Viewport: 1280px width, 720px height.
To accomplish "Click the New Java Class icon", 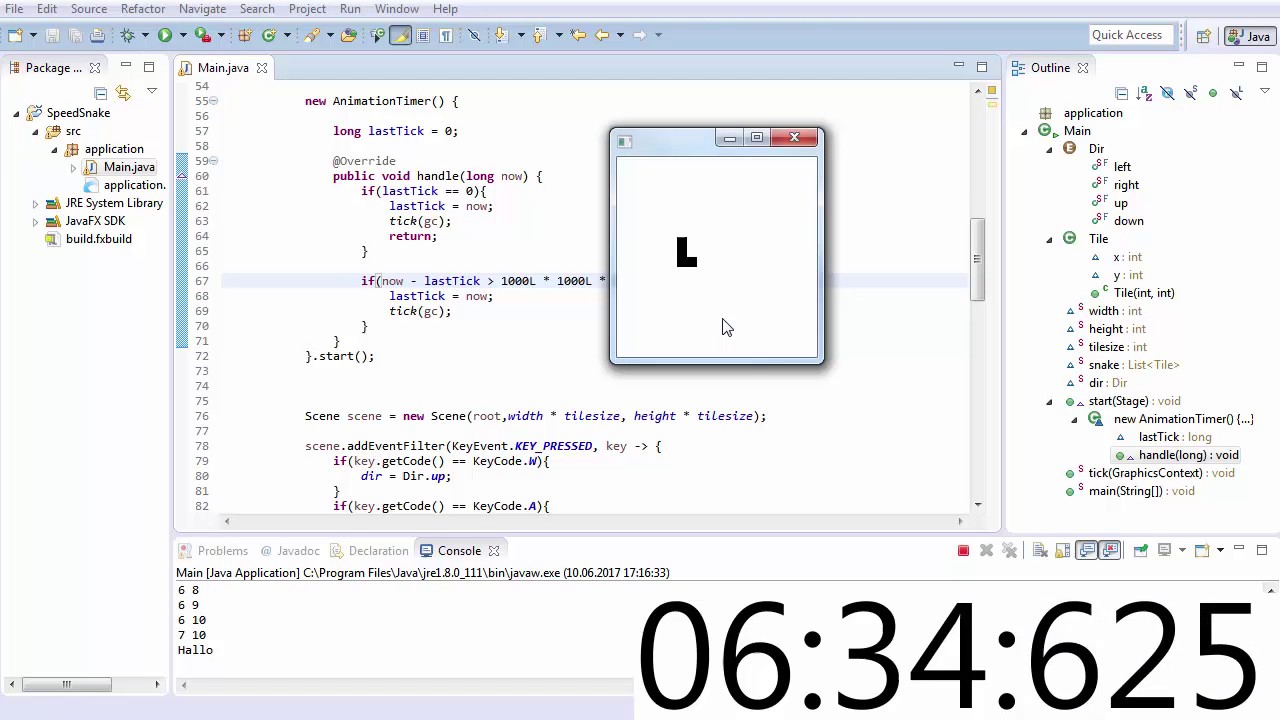I will point(269,35).
